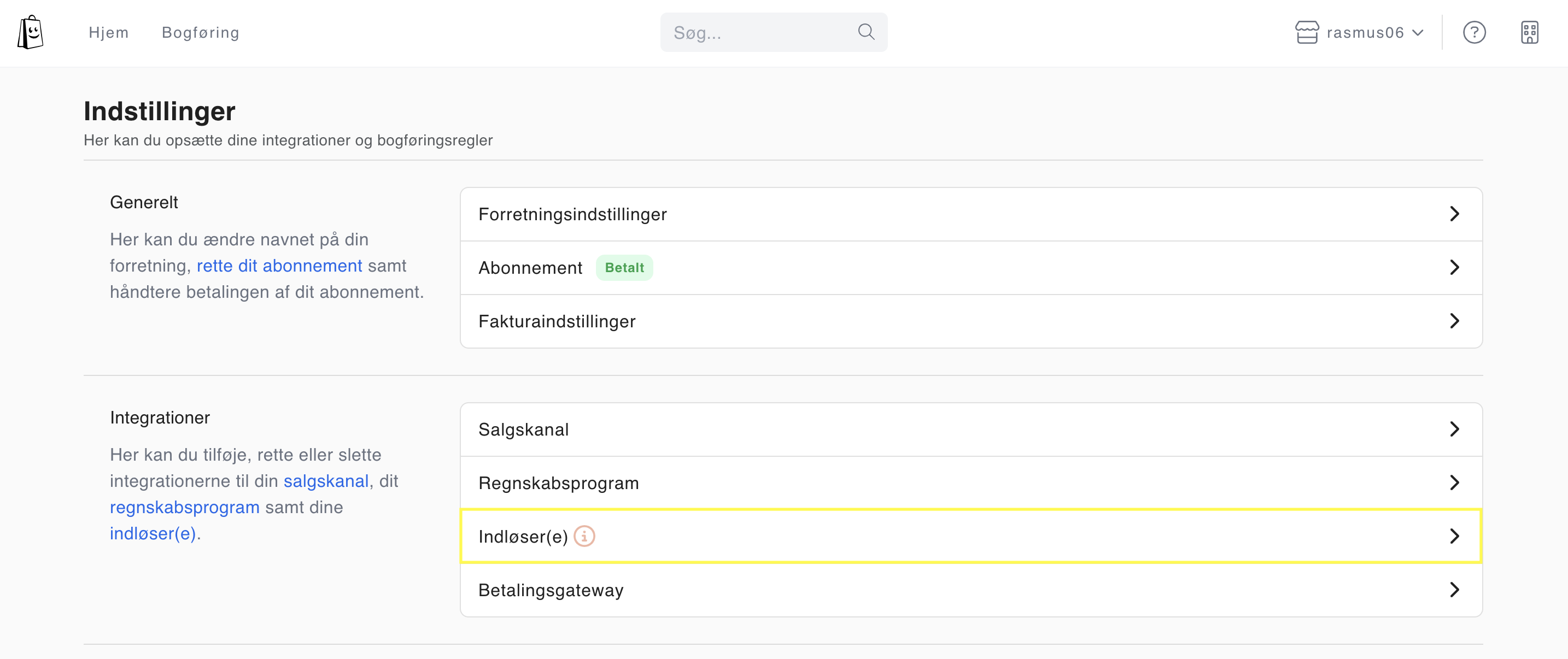
Task: Expand the Abonnement row chevron
Action: 1454,267
